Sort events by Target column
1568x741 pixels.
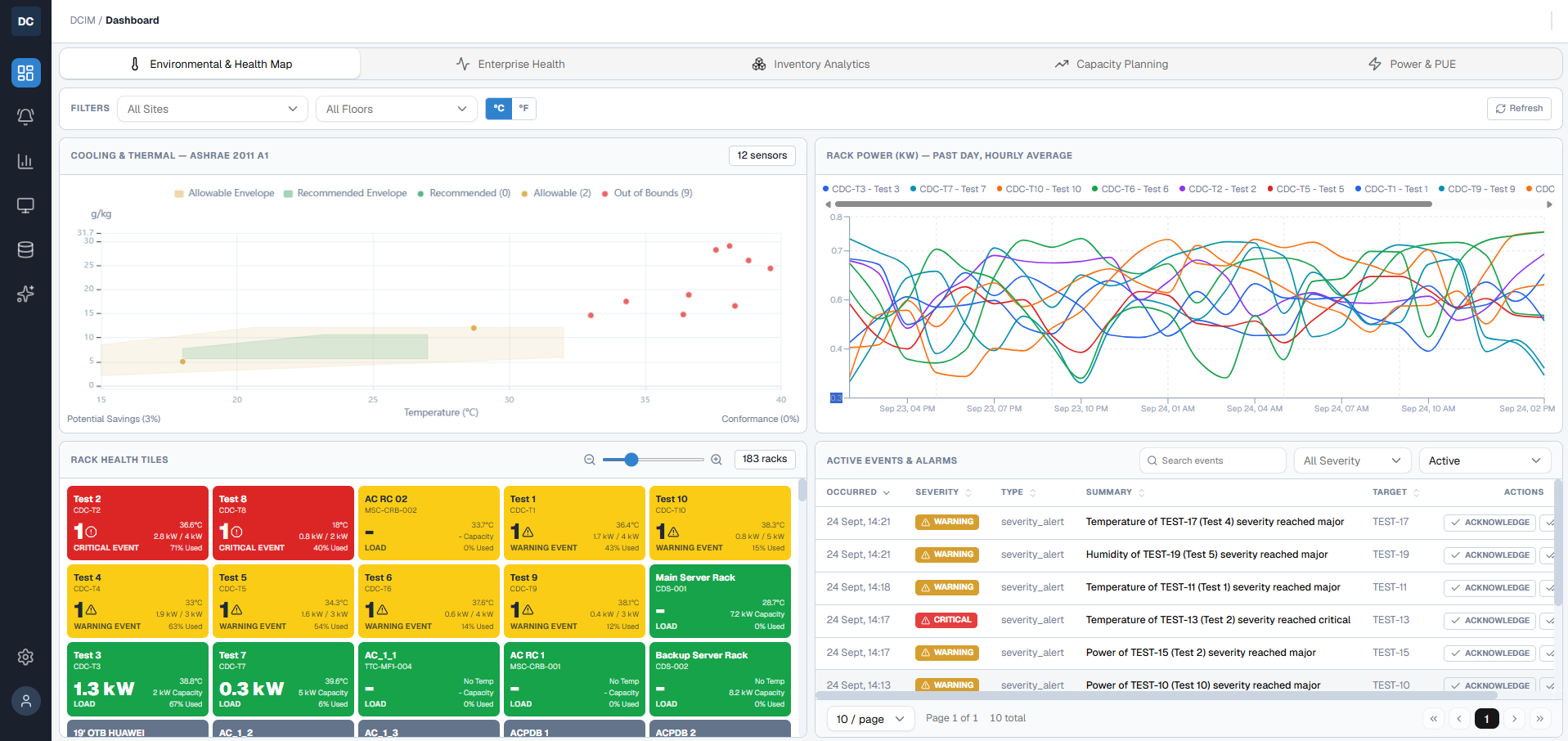1396,492
